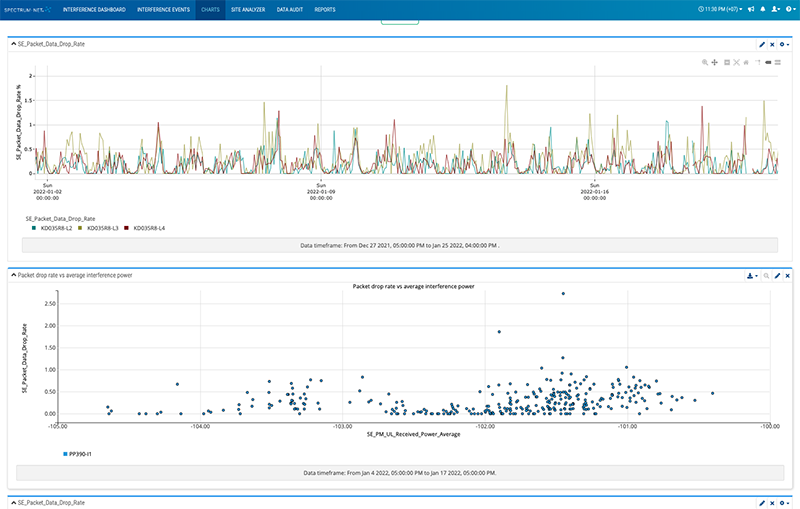Click the -102.00 x-axis tick label
Viewport: 800px width, 509px height.
point(485,426)
